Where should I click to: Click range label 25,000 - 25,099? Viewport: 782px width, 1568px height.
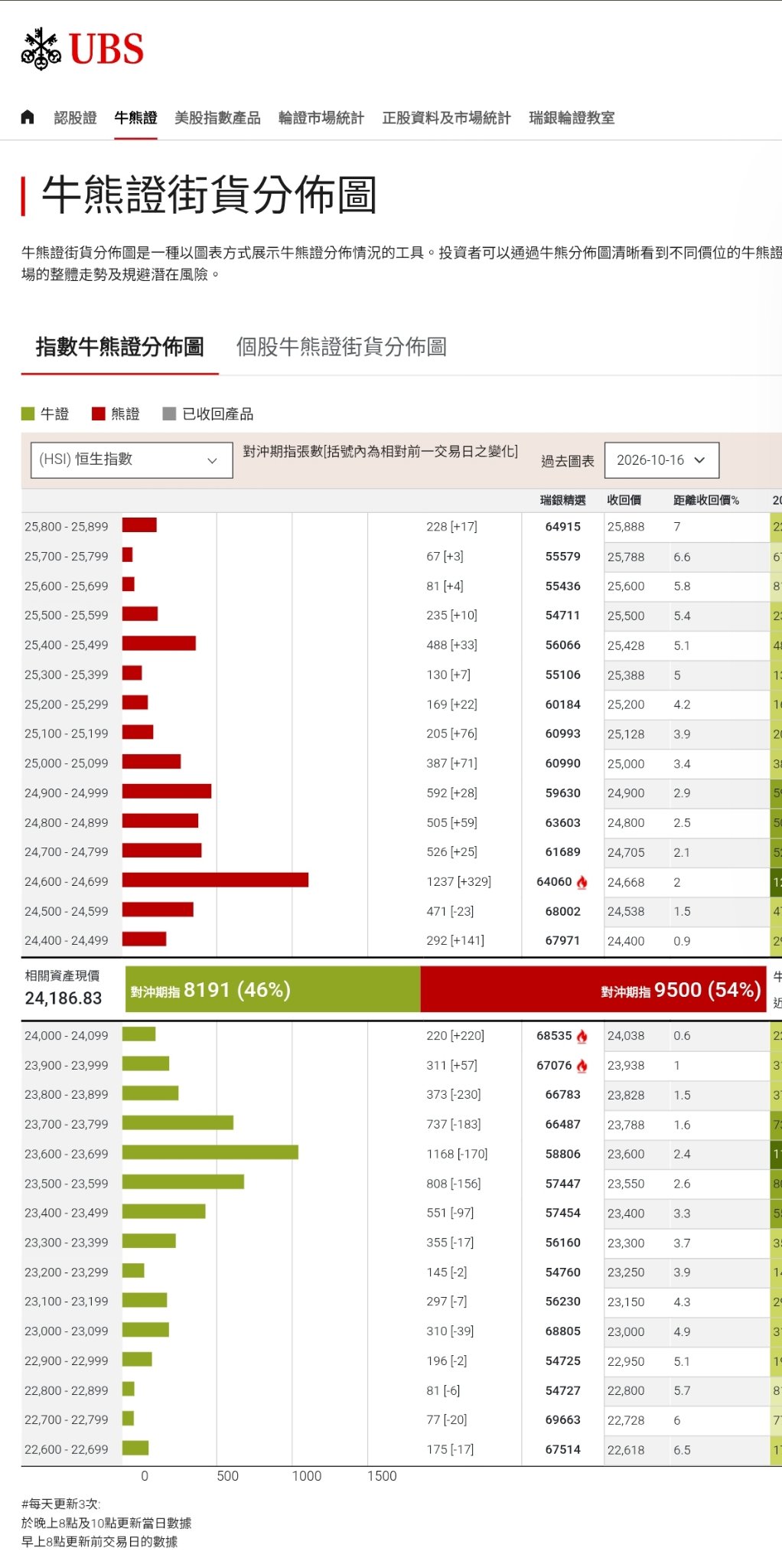click(x=67, y=763)
